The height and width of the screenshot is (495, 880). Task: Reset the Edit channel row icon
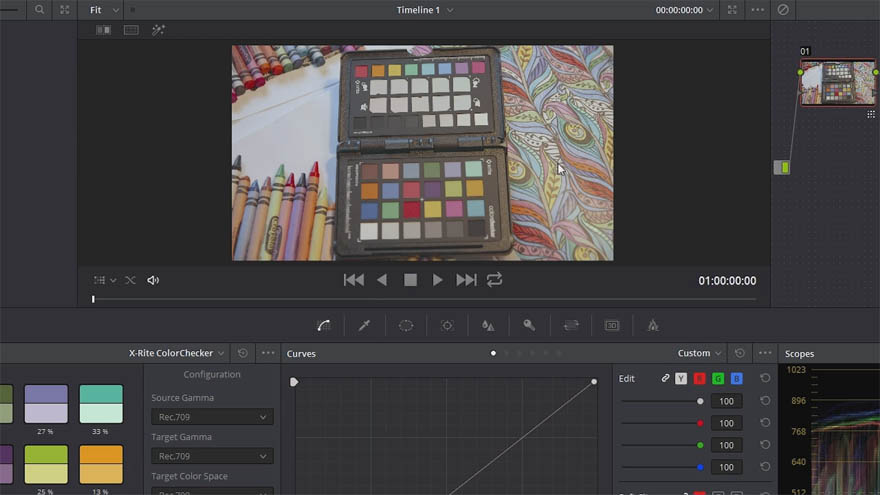765,378
